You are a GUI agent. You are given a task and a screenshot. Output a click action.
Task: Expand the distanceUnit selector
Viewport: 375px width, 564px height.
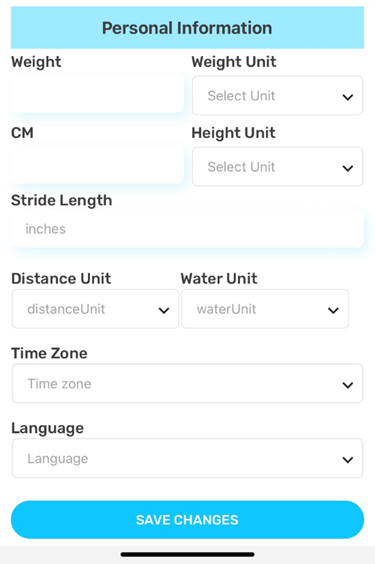tap(95, 309)
